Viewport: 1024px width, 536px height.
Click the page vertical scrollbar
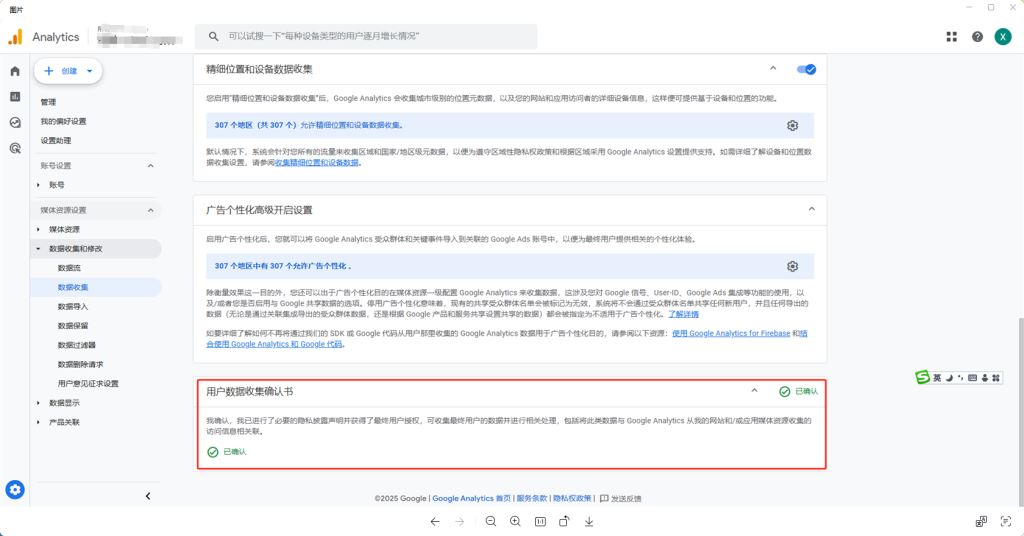(x=1020, y=411)
